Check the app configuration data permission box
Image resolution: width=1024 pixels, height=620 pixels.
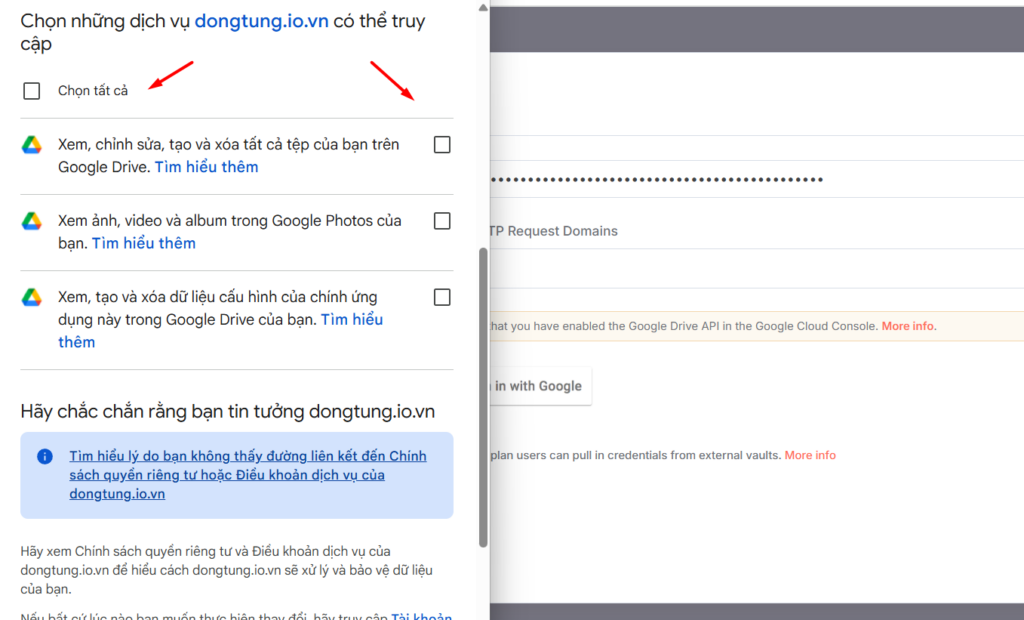point(442,297)
